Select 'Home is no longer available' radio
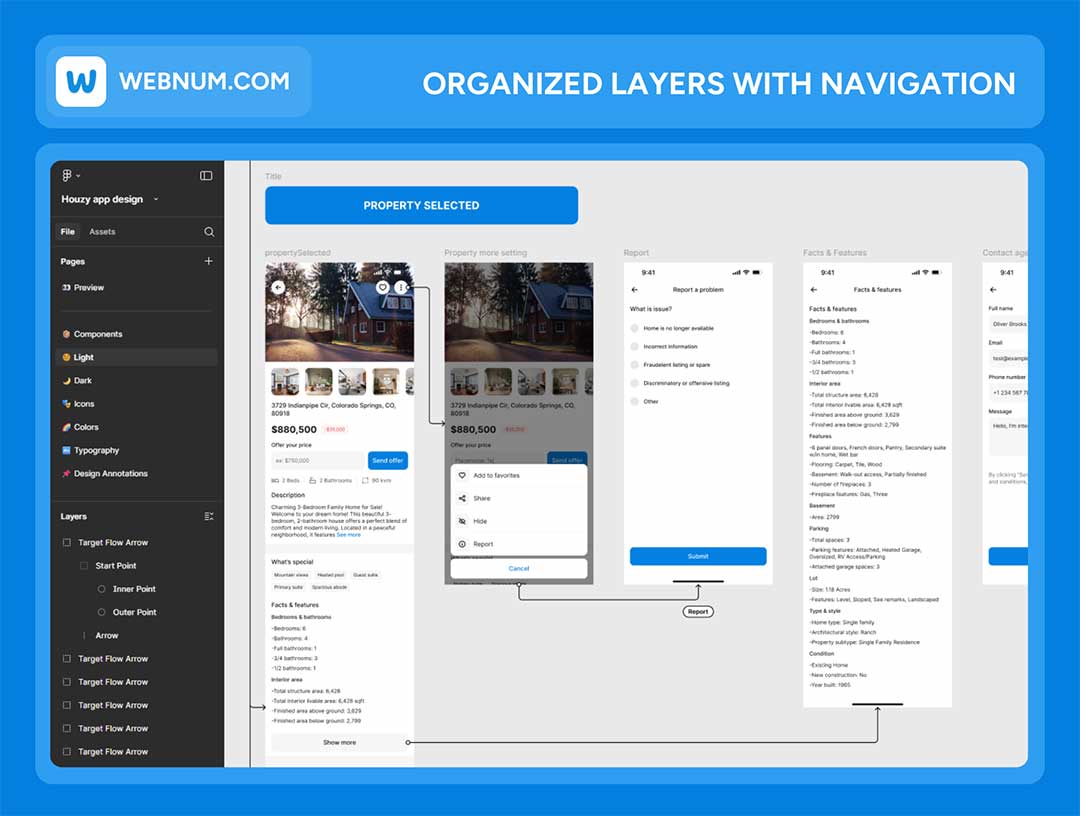1080x816 pixels. pos(634,328)
